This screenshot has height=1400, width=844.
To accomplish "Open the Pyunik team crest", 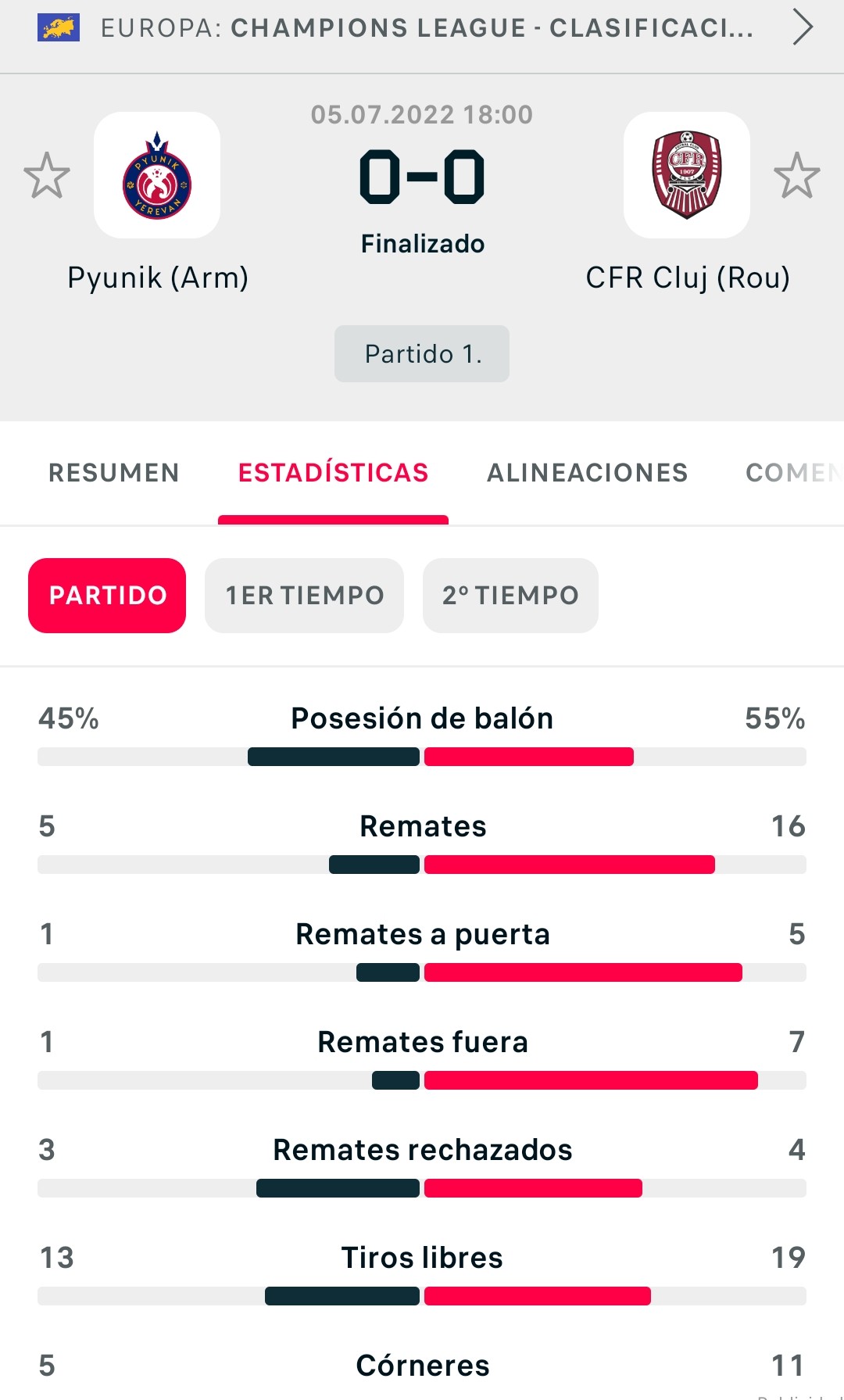I will pyautogui.click(x=157, y=175).
